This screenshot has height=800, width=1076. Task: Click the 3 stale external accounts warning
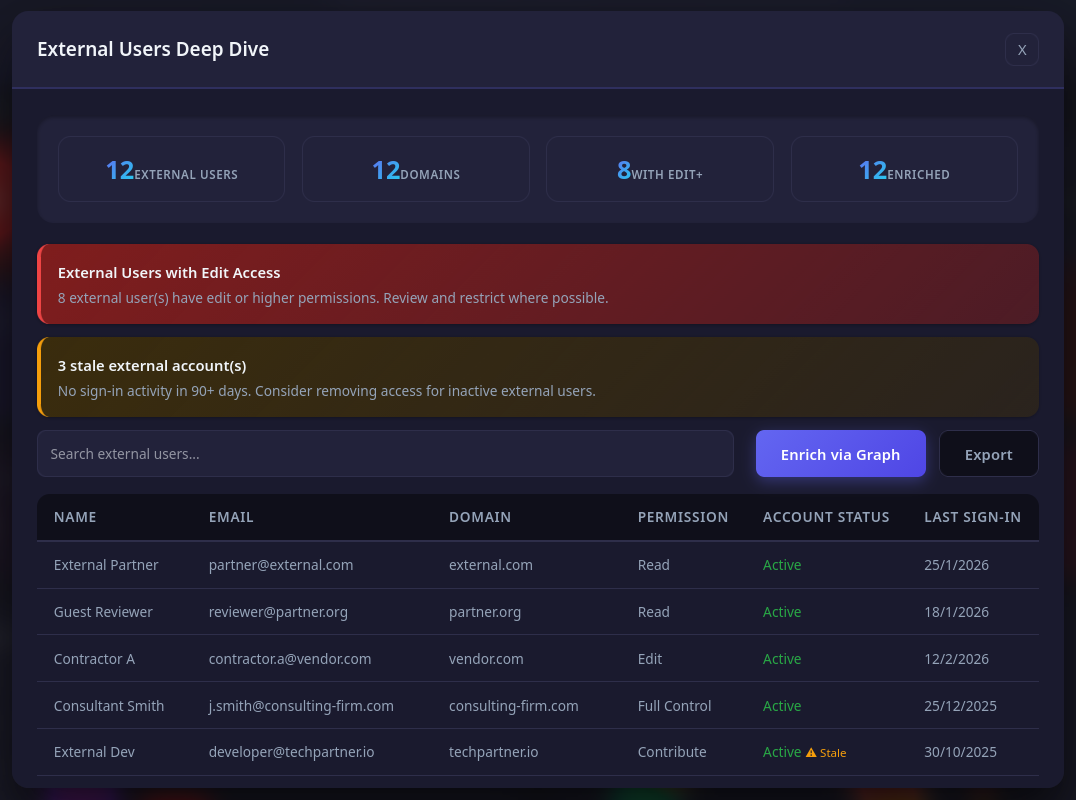(x=538, y=377)
